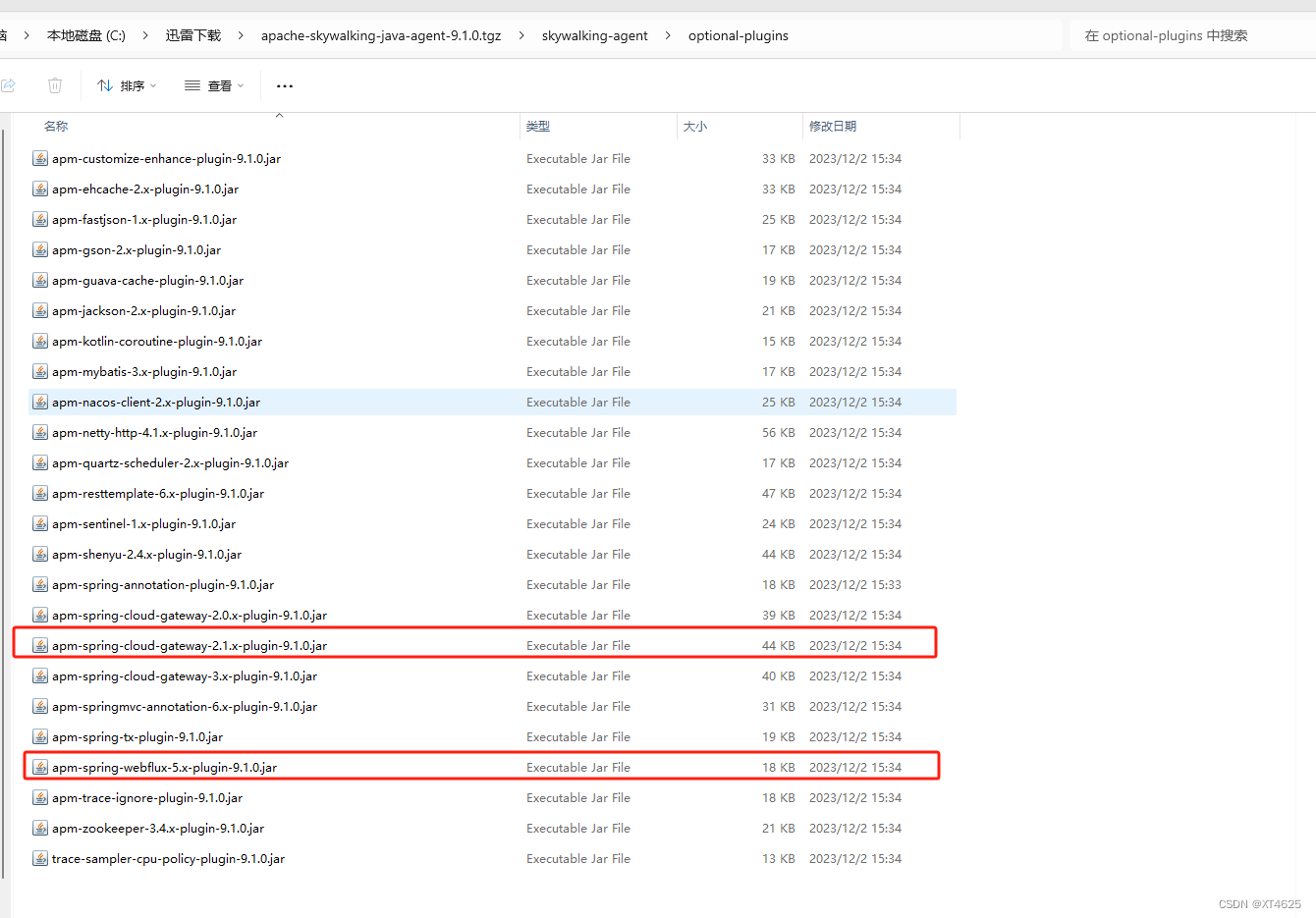Click jar icon of apm-zookeeper-3.4.x-plugin-9.1.0.jar
Image resolution: width=1316 pixels, height=918 pixels.
[40, 828]
